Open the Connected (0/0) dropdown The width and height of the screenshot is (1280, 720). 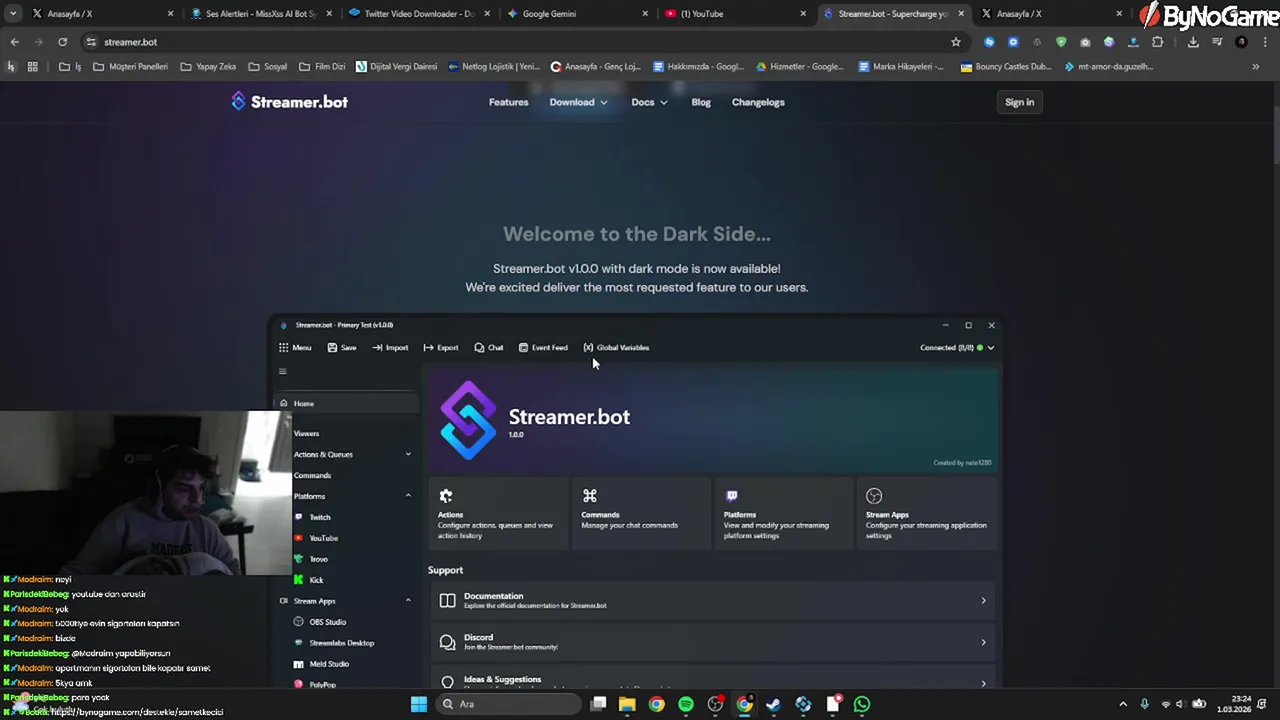pyautogui.click(x=957, y=348)
